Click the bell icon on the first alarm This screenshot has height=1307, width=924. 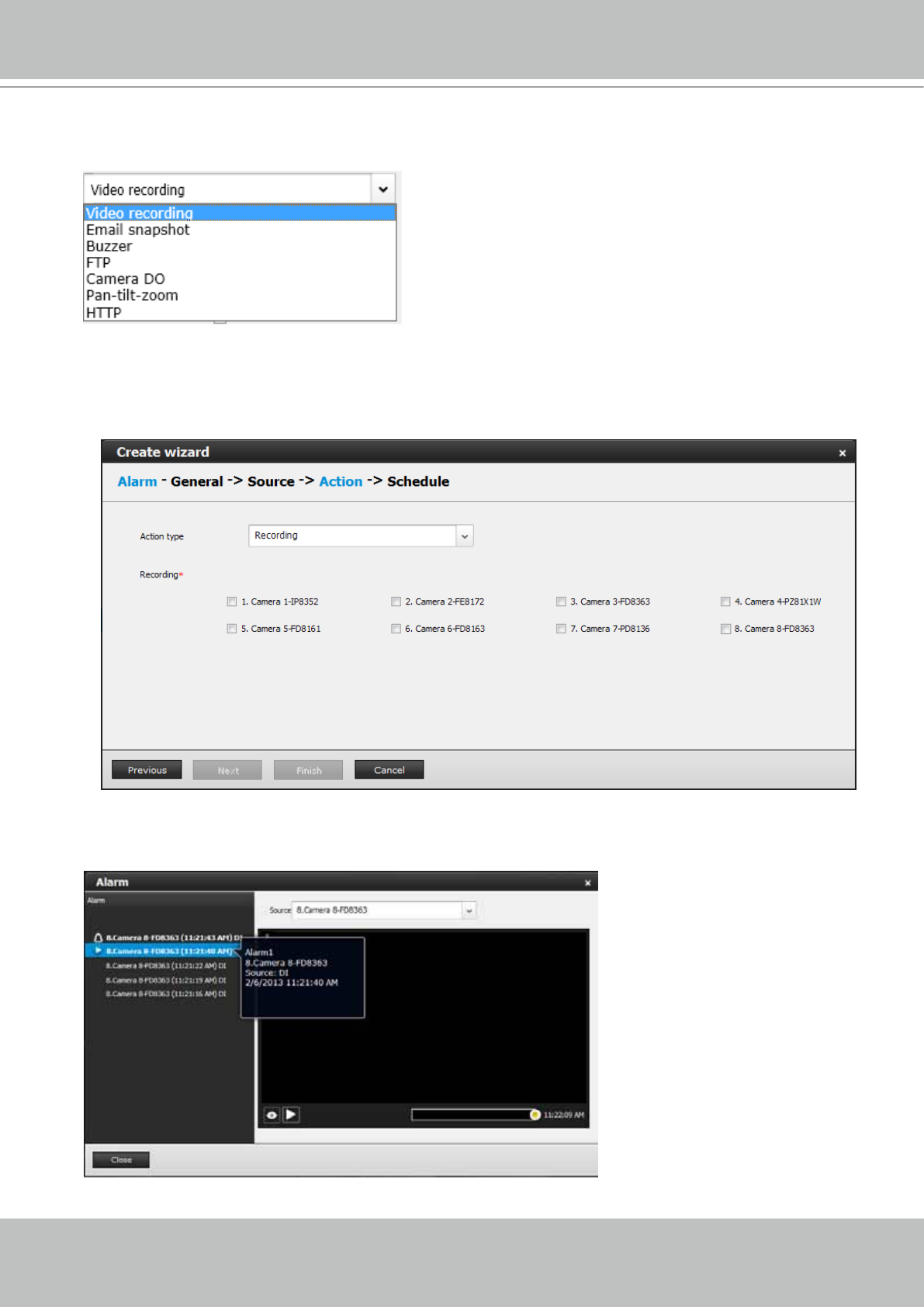(99, 938)
